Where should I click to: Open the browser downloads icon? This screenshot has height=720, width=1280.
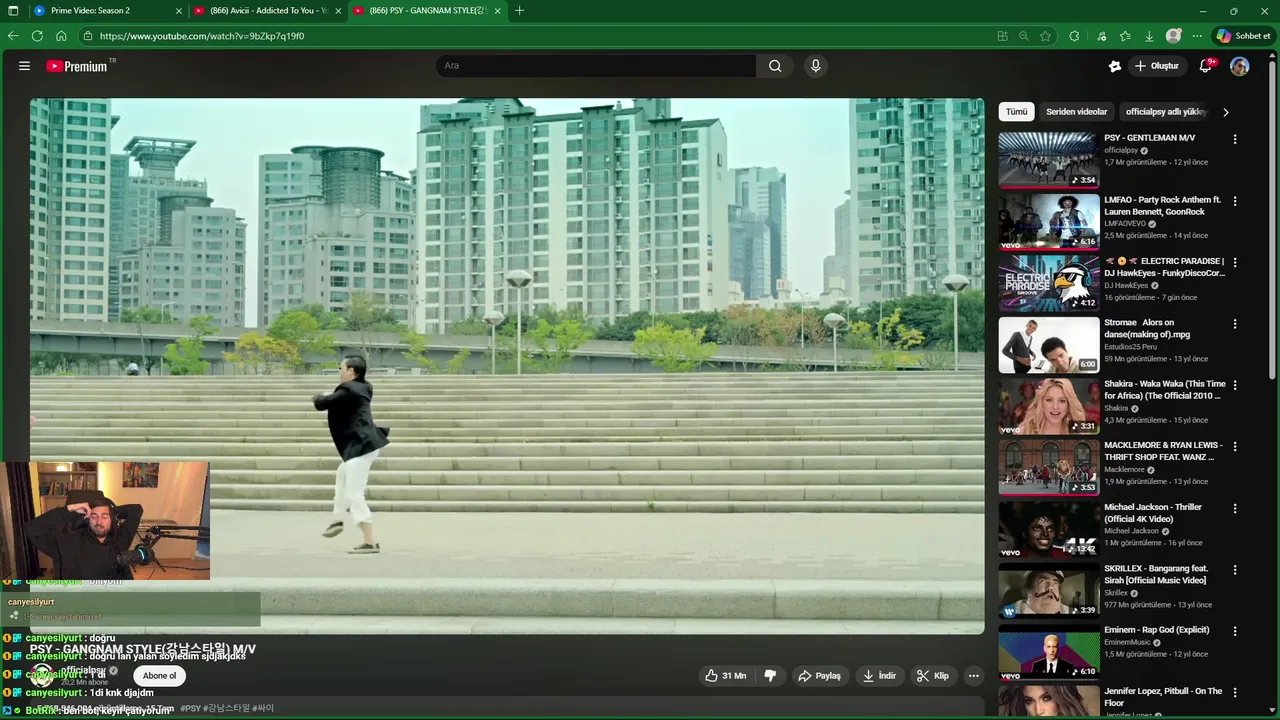[x=1149, y=36]
